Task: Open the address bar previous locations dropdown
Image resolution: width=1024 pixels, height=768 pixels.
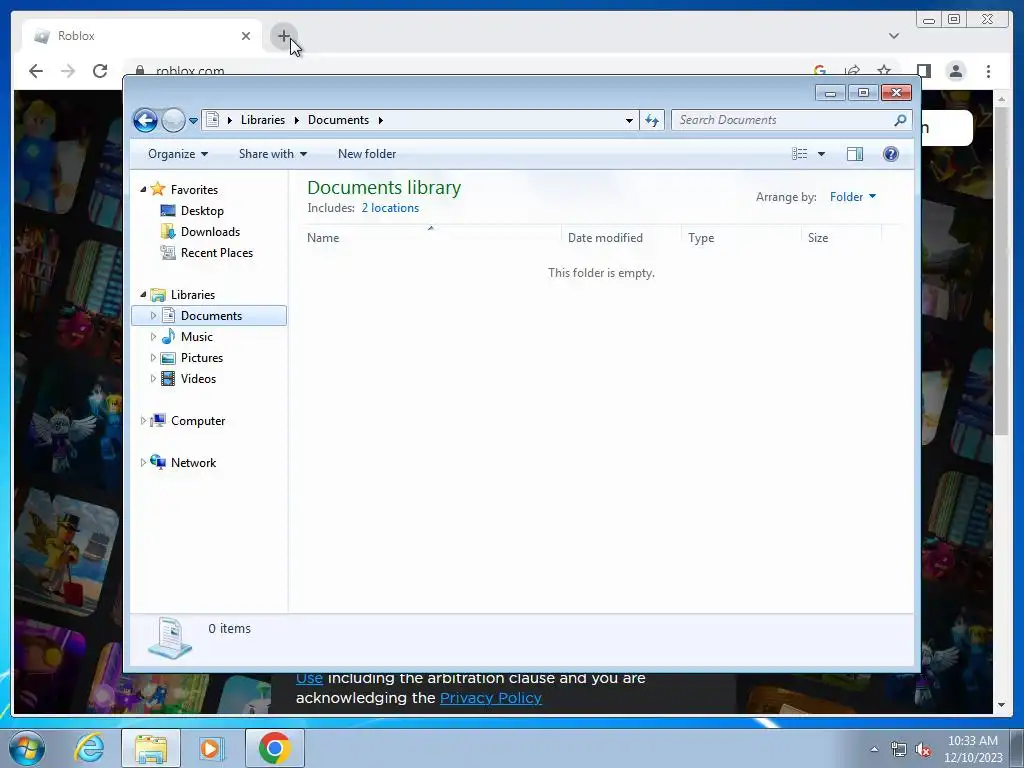Action: [x=629, y=120]
